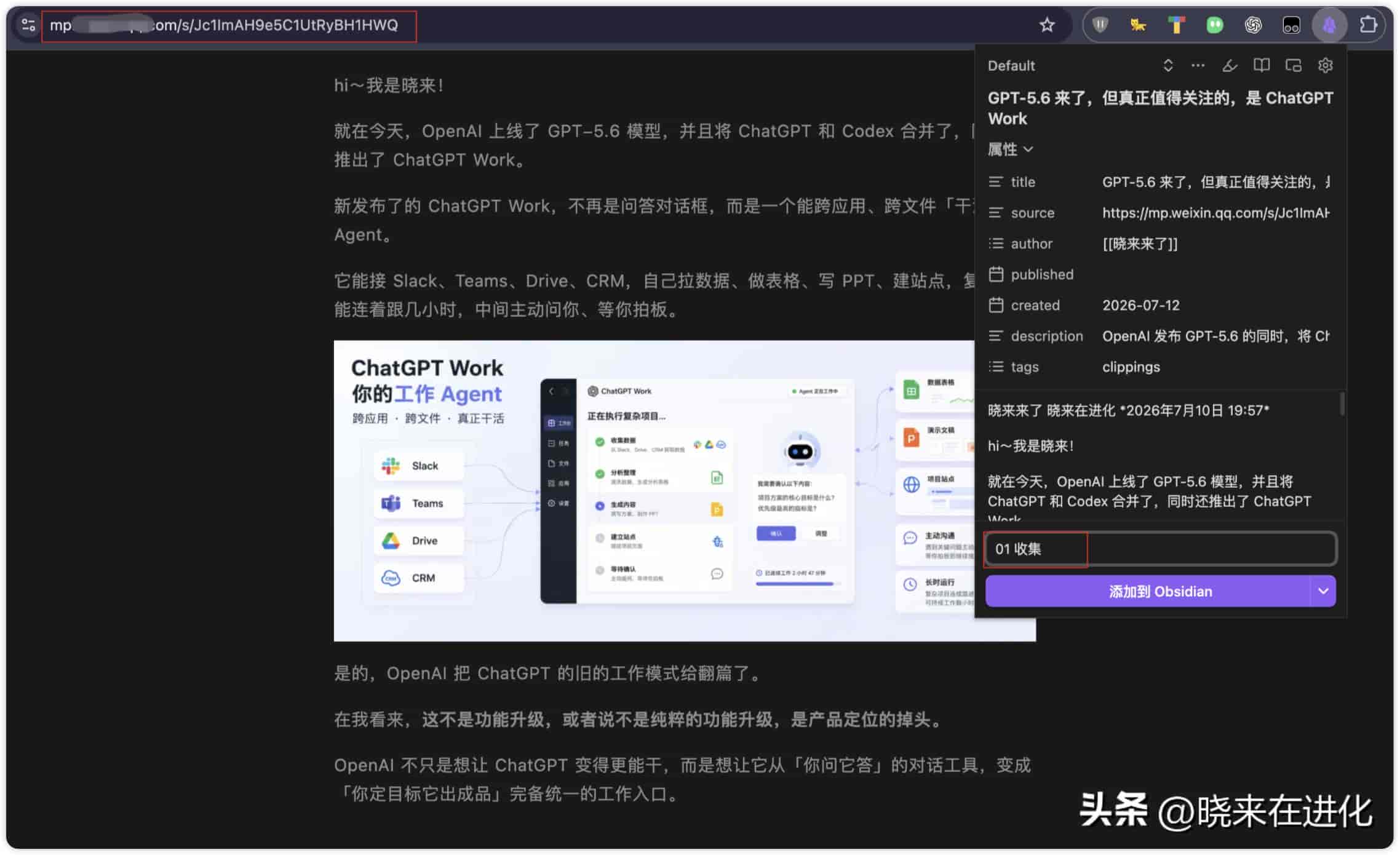Open the green round face extension
Image resolution: width=1400 pixels, height=855 pixels.
(x=1214, y=25)
